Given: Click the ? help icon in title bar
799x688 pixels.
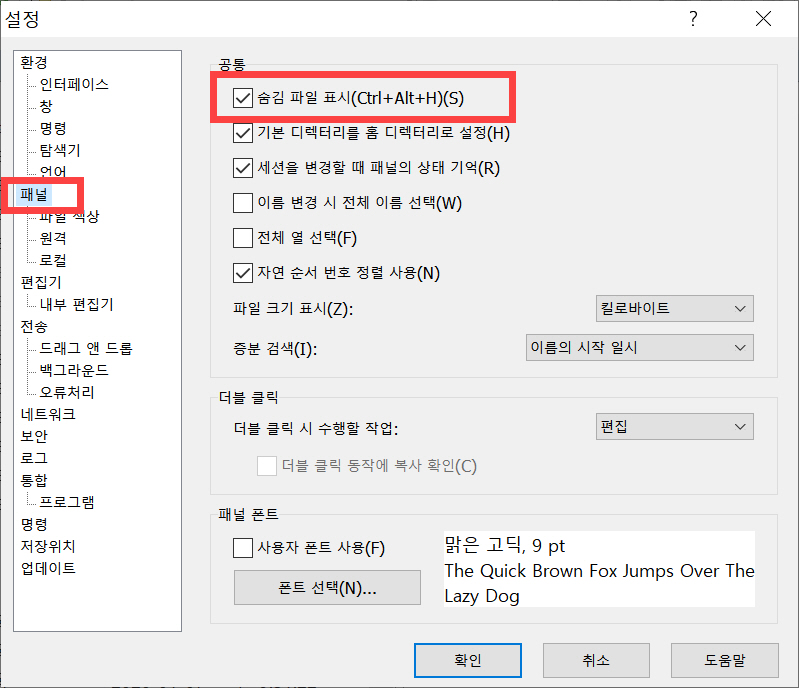Looking at the screenshot, I should pos(693,19).
